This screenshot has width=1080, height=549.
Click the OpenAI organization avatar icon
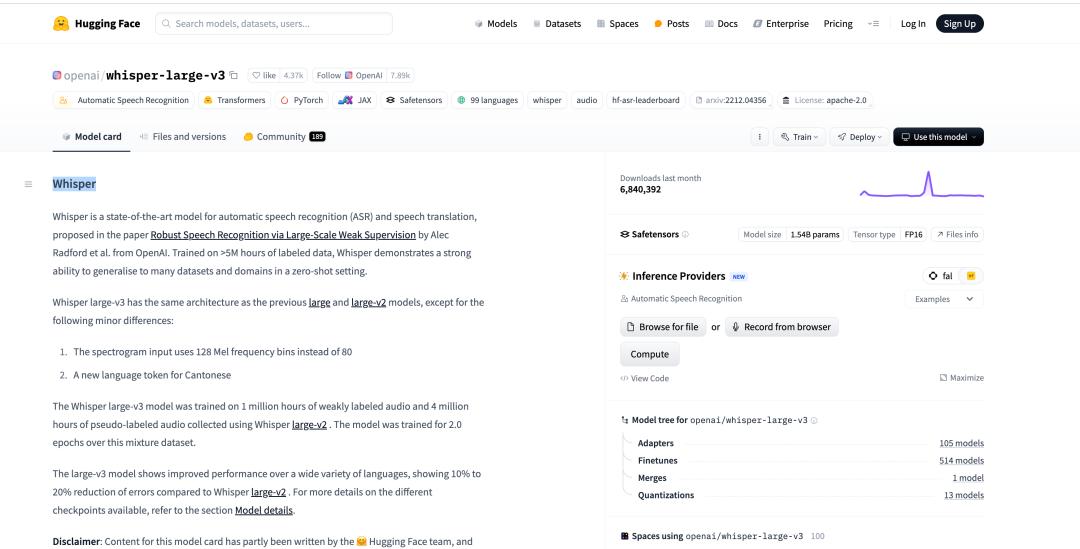56,75
